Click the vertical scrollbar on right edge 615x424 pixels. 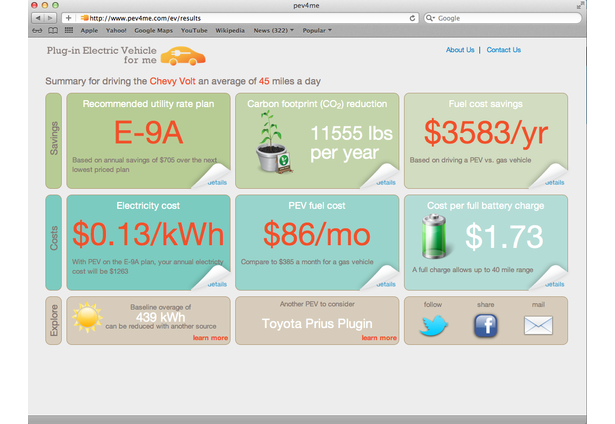586,86
